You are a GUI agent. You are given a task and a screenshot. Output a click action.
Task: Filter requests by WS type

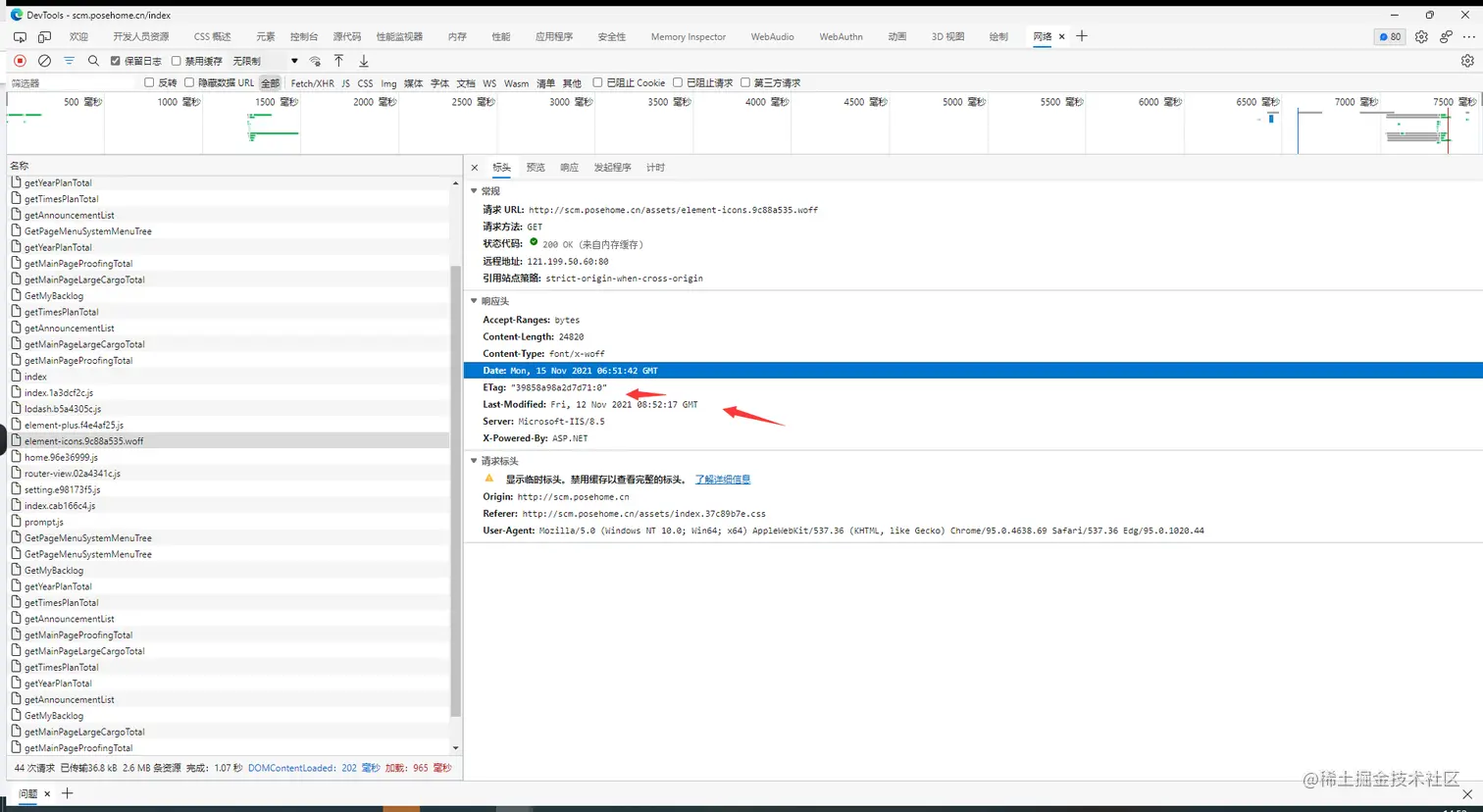coord(489,83)
